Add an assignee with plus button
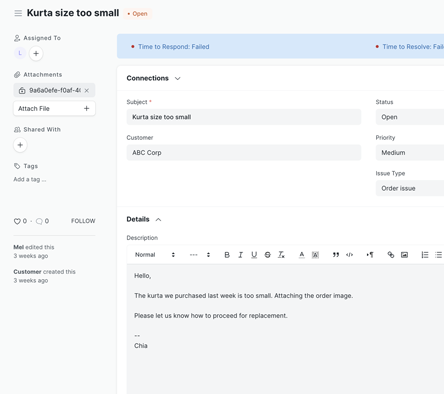This screenshot has height=394, width=444. [x=36, y=53]
